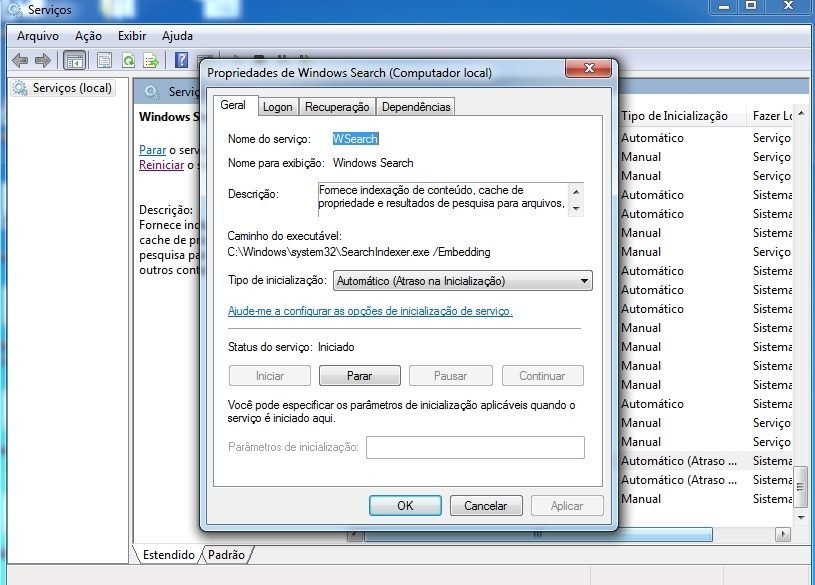This screenshot has height=585, width=815.
Task: Confirm with the OK button
Action: pos(405,505)
